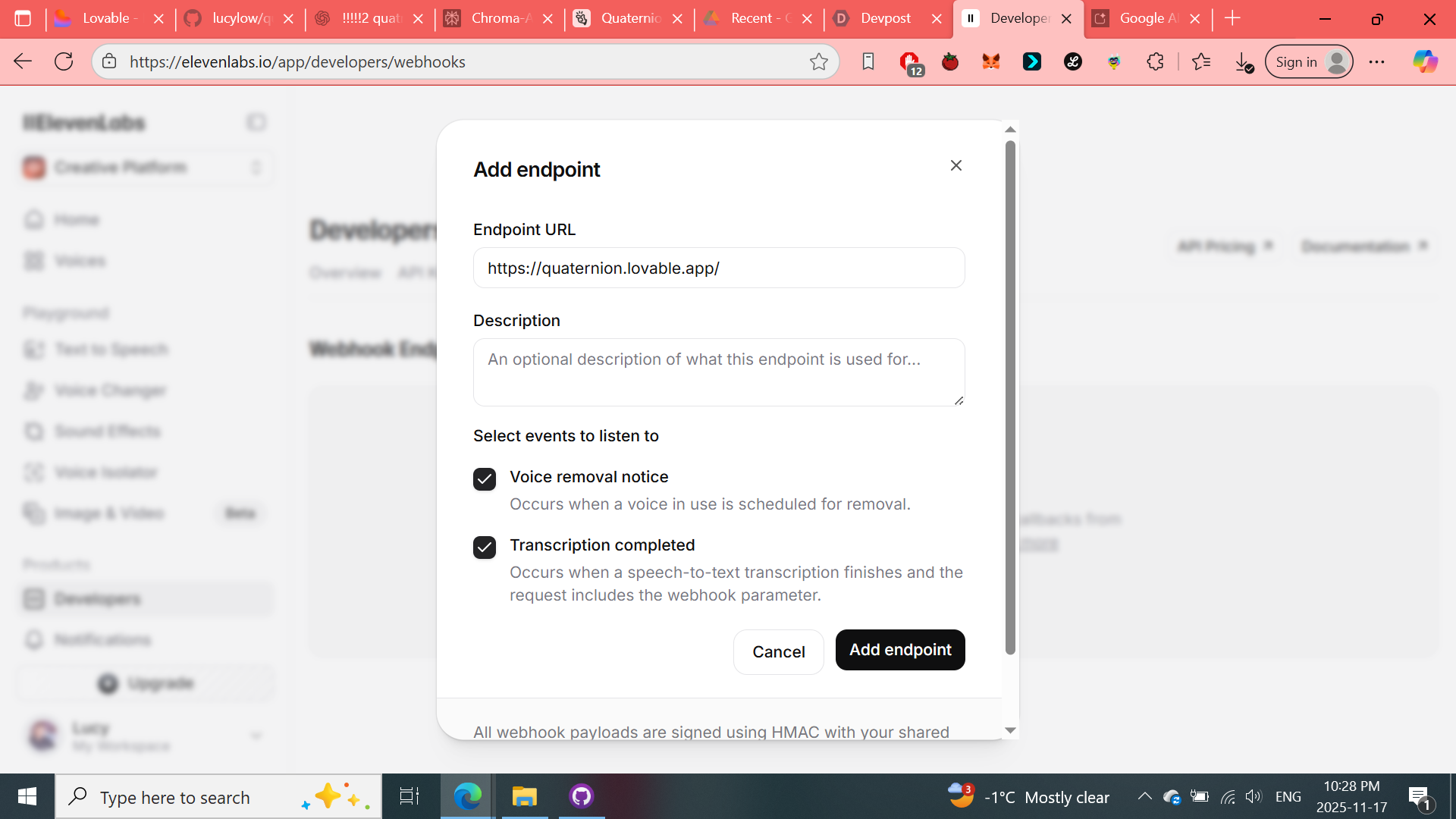Image resolution: width=1456 pixels, height=819 pixels.
Task: Click the Description text area
Action: [x=718, y=372]
